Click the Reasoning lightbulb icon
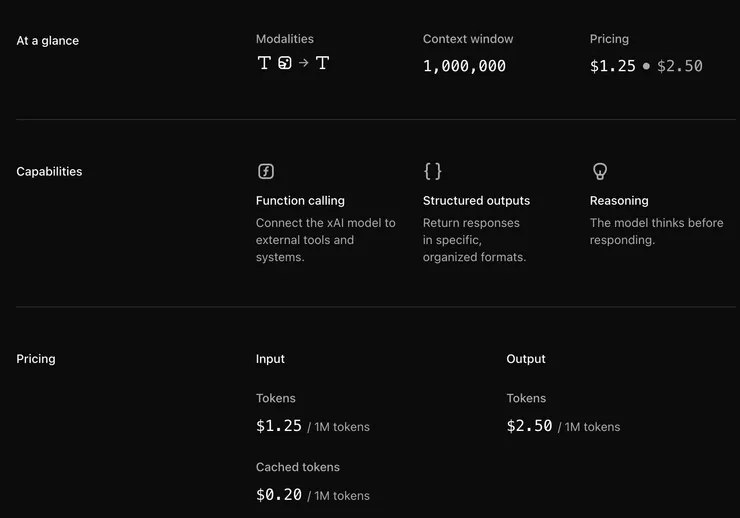The width and height of the screenshot is (740, 518). click(600, 171)
